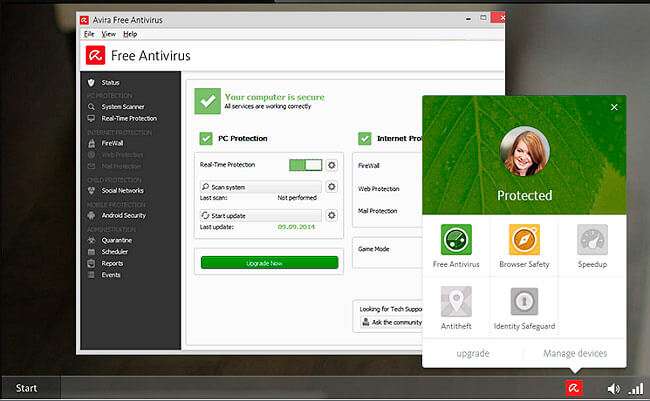Select Status in the sidebar

point(110,83)
